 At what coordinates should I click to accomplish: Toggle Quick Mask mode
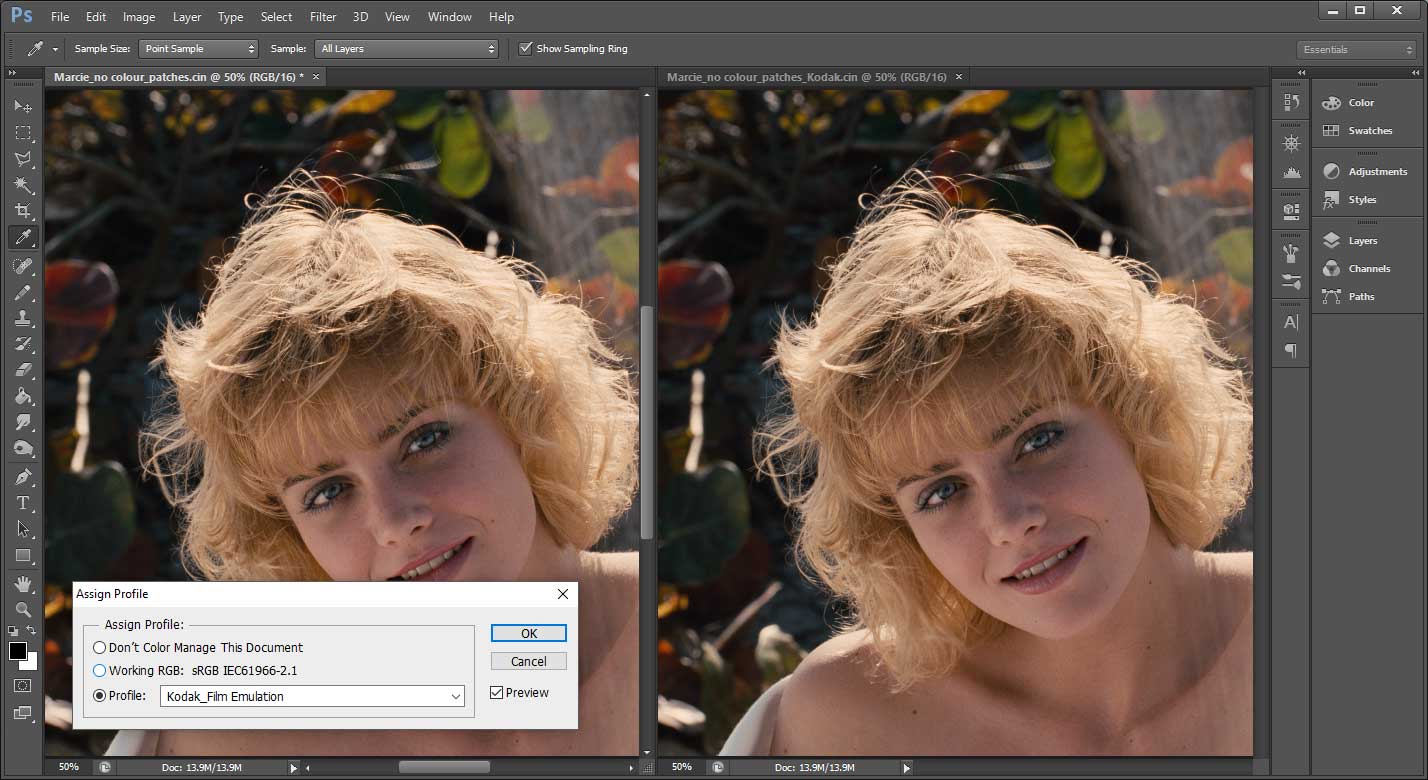[23, 686]
